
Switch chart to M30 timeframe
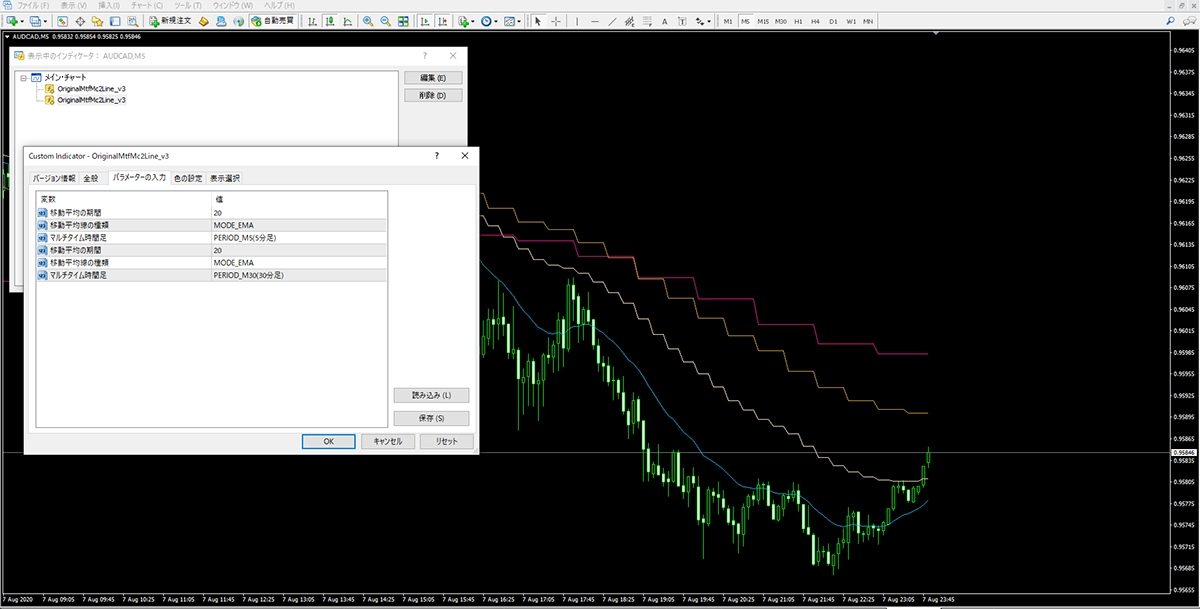coord(780,21)
